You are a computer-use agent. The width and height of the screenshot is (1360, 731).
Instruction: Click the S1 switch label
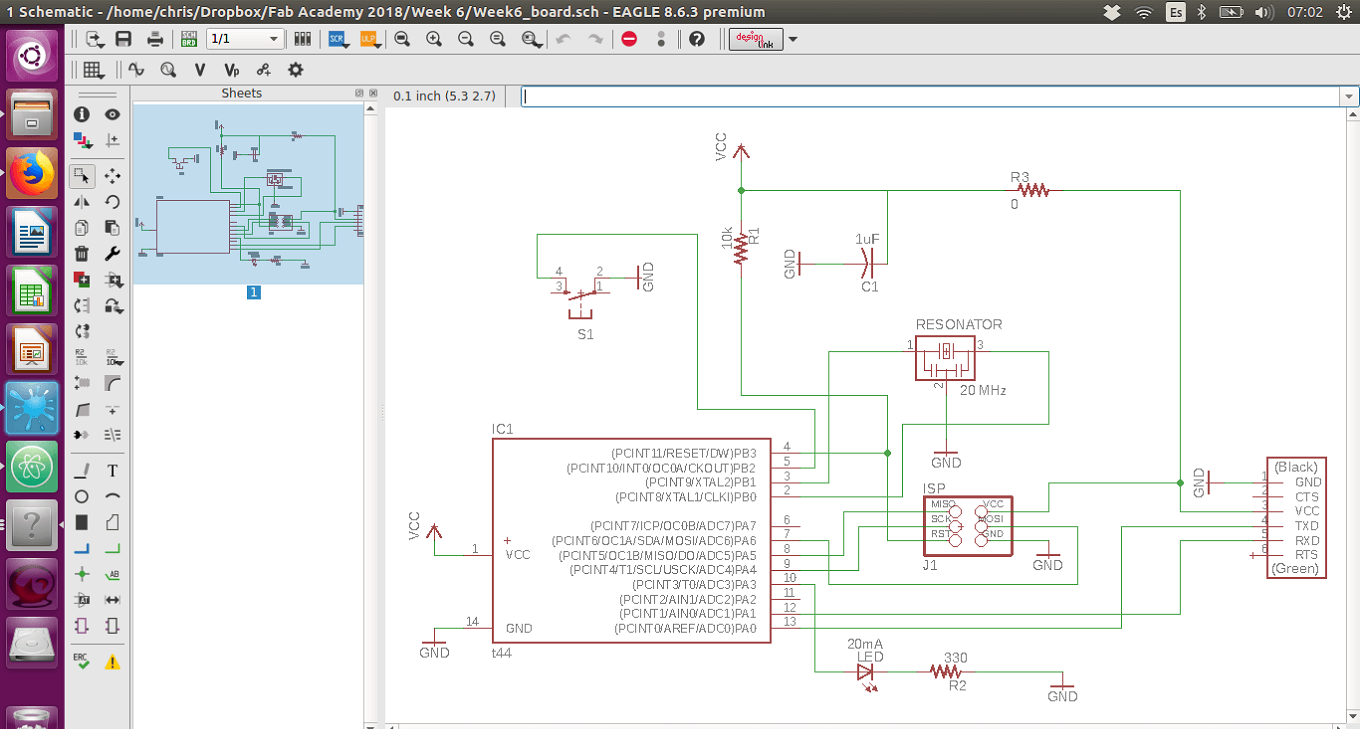pyautogui.click(x=586, y=335)
